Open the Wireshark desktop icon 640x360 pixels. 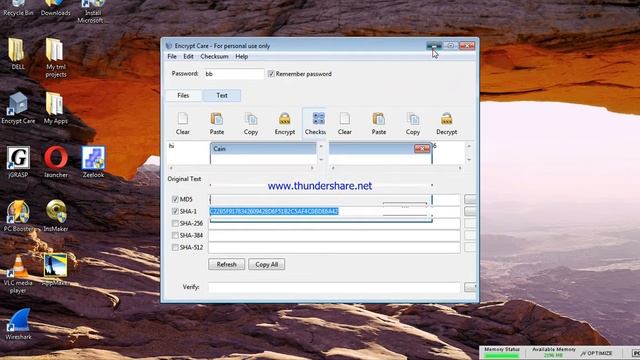pos(18,324)
